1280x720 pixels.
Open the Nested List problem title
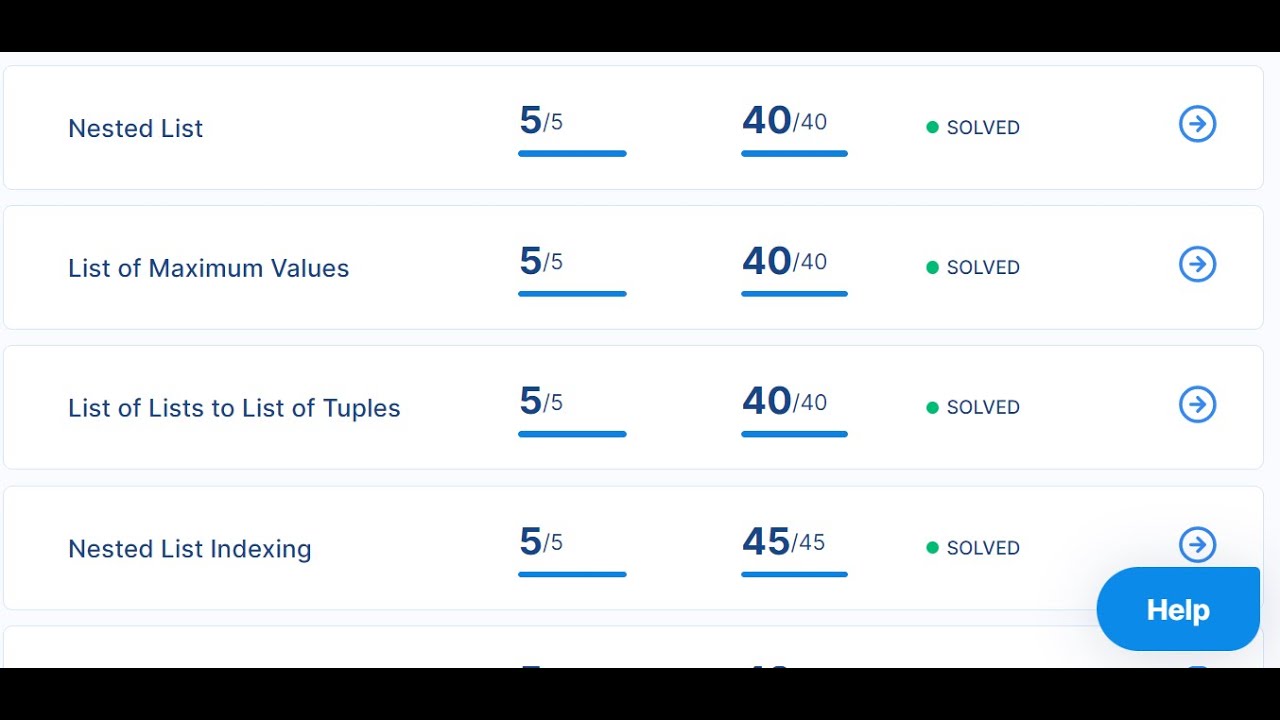pyautogui.click(x=135, y=128)
